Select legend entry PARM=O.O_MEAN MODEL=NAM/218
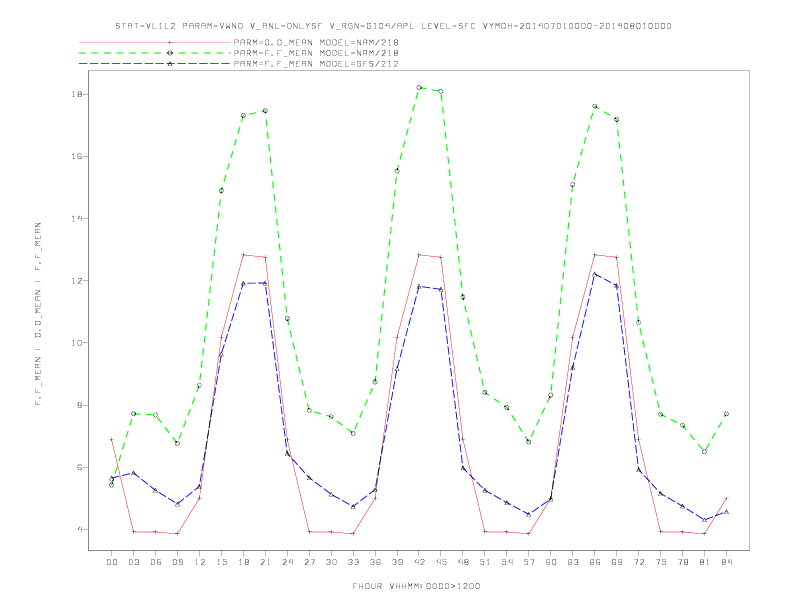The image size is (792, 612). pos(316,42)
